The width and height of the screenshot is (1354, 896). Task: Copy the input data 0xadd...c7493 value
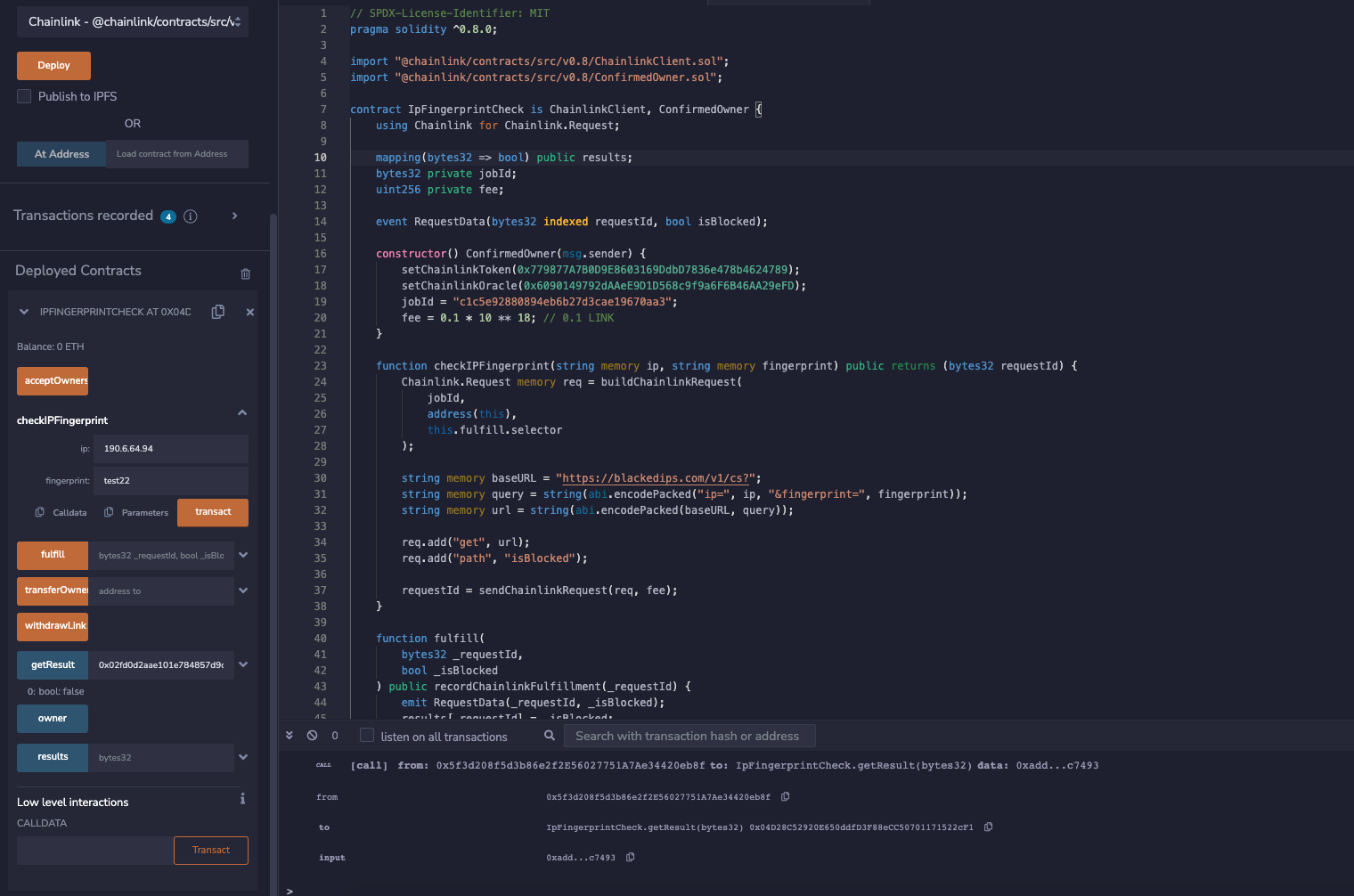pos(631,858)
